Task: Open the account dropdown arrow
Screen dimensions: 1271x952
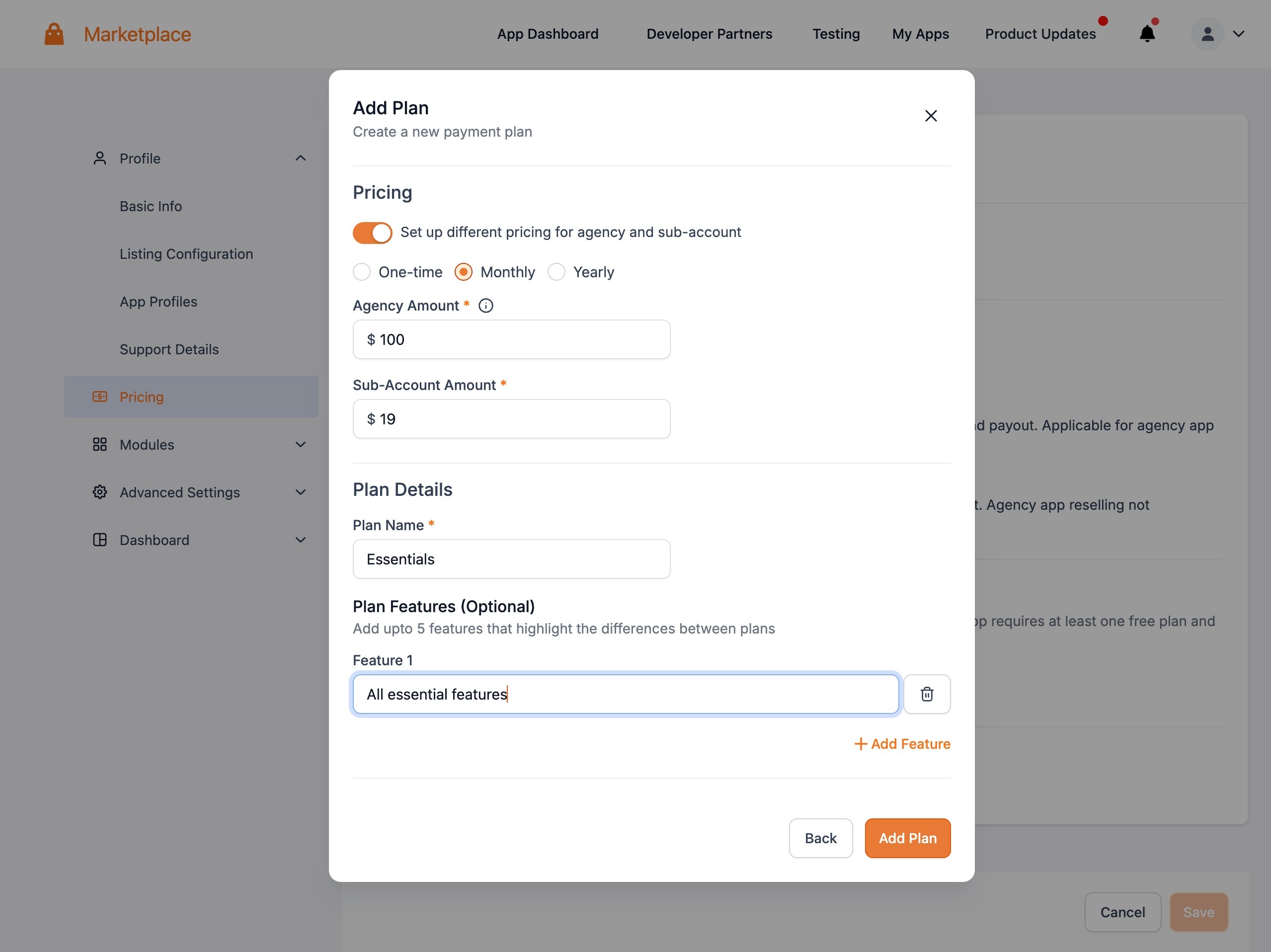Action: [1239, 34]
